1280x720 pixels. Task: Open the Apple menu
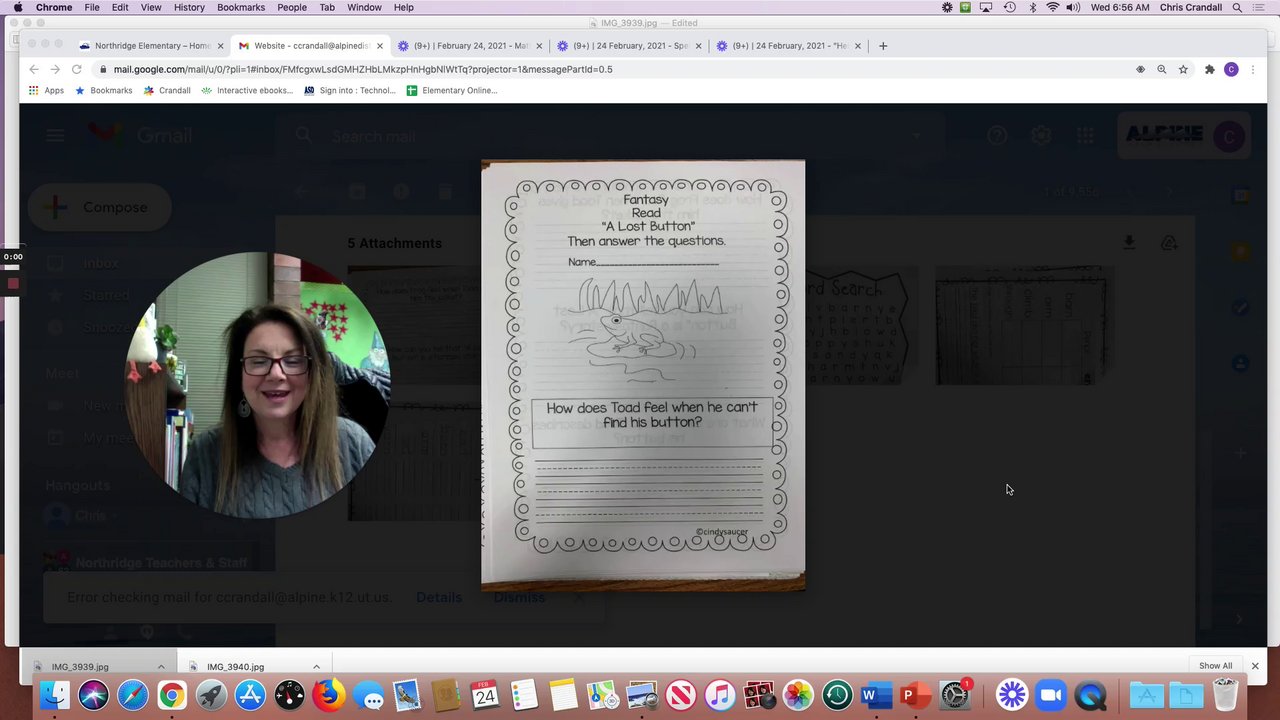click(17, 7)
